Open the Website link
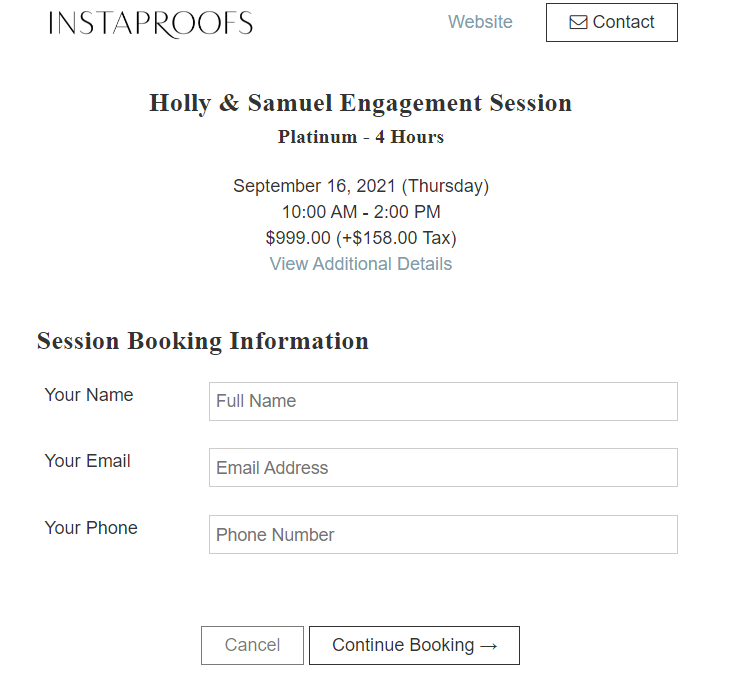This screenshot has height=697, width=748. coord(480,22)
